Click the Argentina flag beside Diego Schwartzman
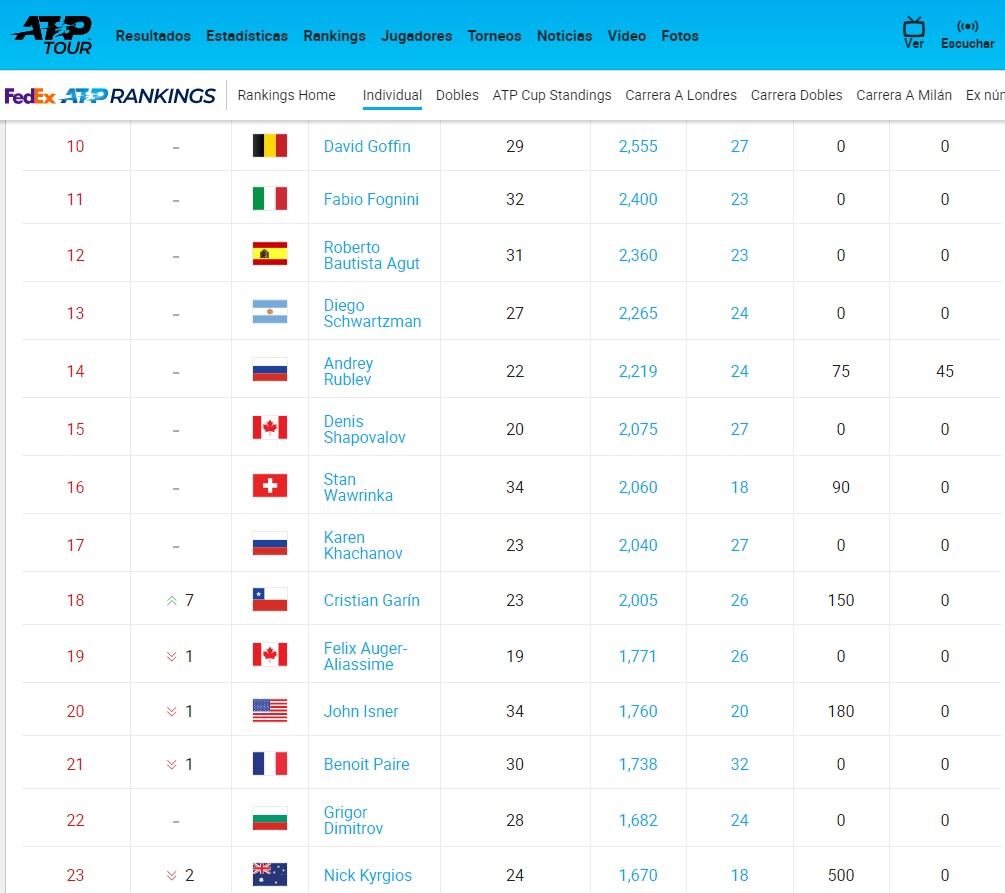Screen dimensions: 1005x893 [270, 312]
